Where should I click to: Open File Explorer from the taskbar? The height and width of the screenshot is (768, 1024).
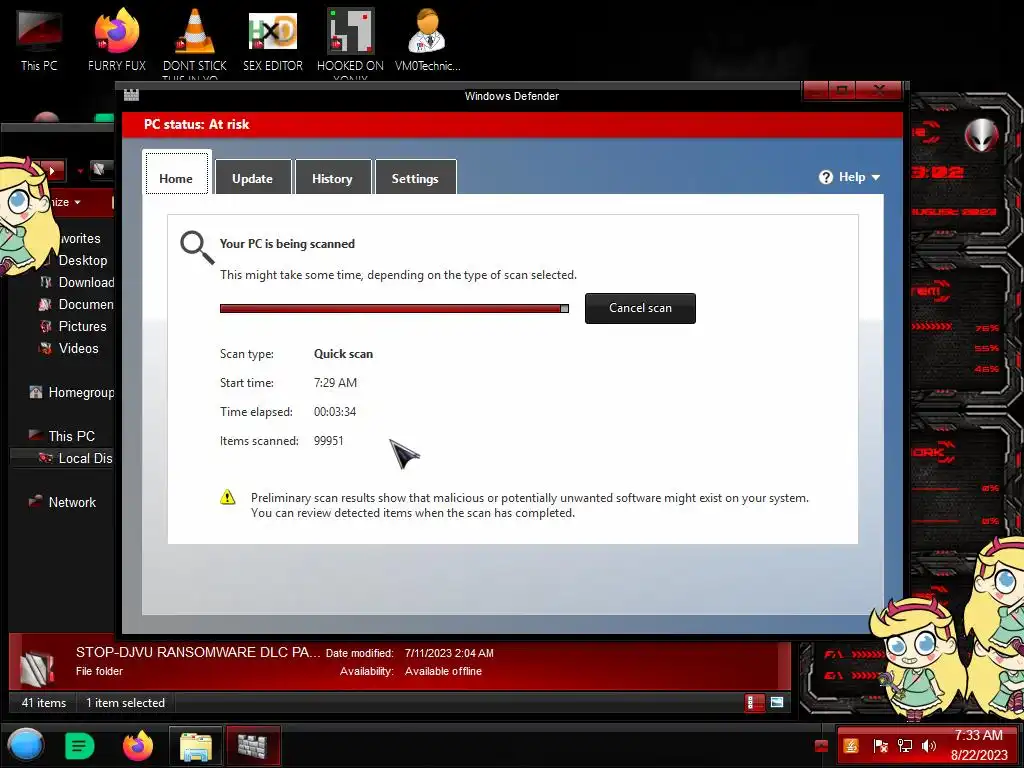196,746
